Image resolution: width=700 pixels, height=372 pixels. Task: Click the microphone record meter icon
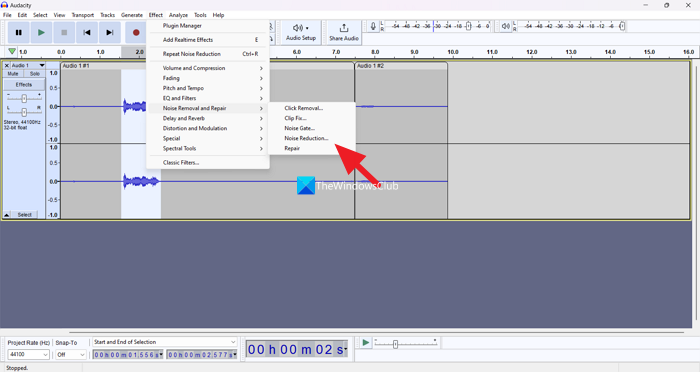click(373, 26)
